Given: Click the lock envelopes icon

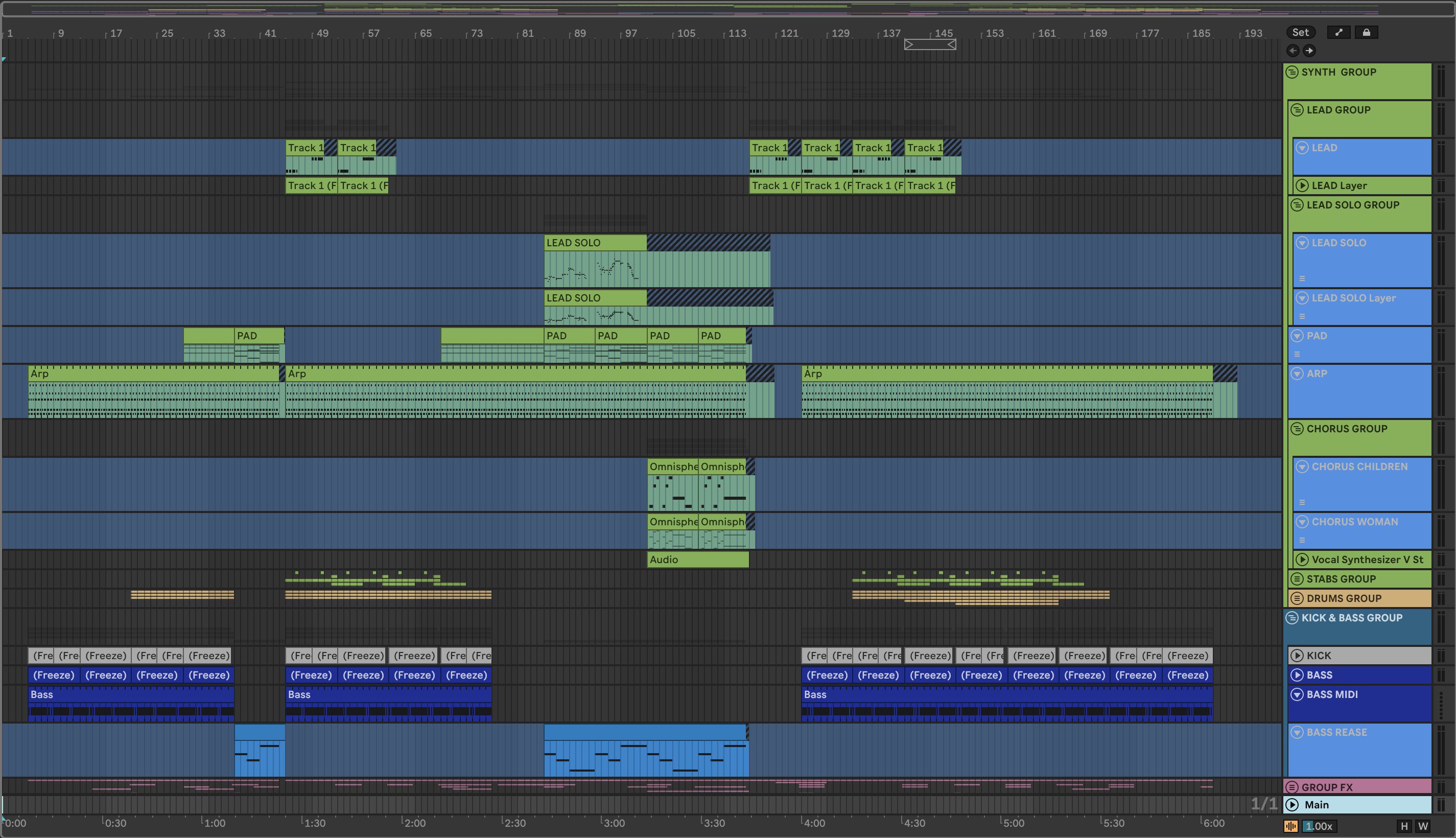Looking at the screenshot, I should [1366, 32].
